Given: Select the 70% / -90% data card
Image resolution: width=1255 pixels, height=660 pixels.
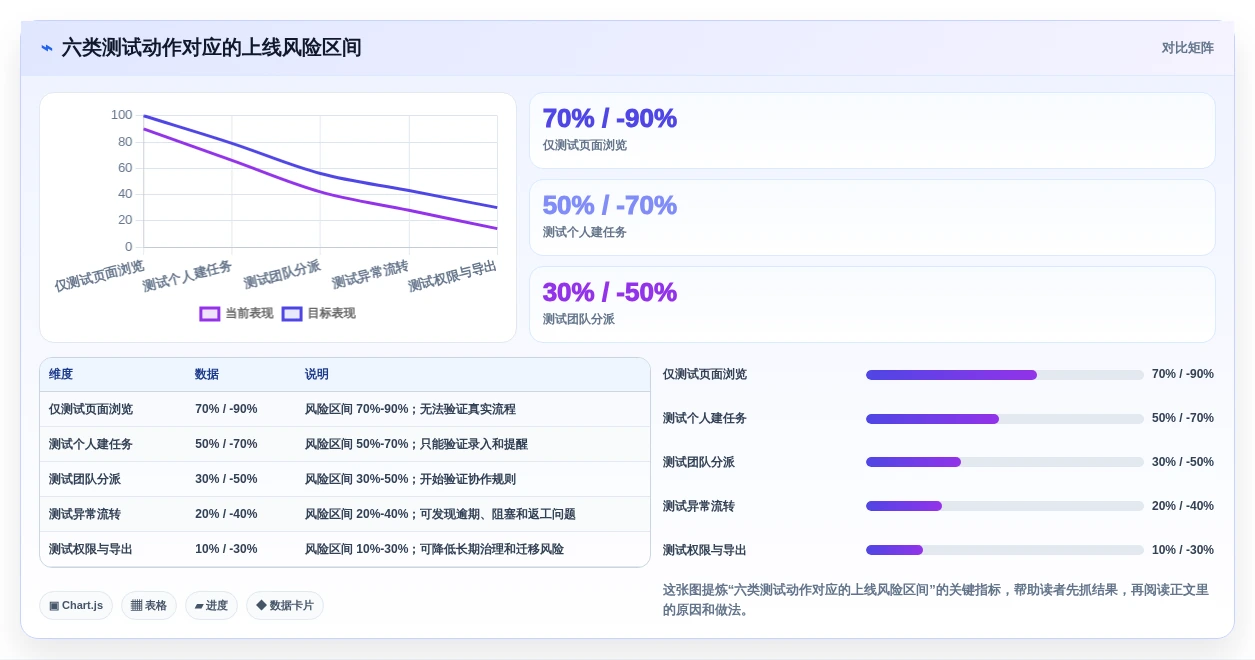Looking at the screenshot, I should pyautogui.click(x=872, y=130).
